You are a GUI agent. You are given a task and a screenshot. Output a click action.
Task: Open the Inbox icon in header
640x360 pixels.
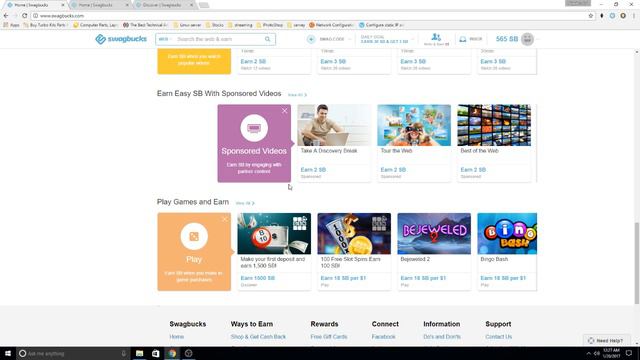(463, 39)
